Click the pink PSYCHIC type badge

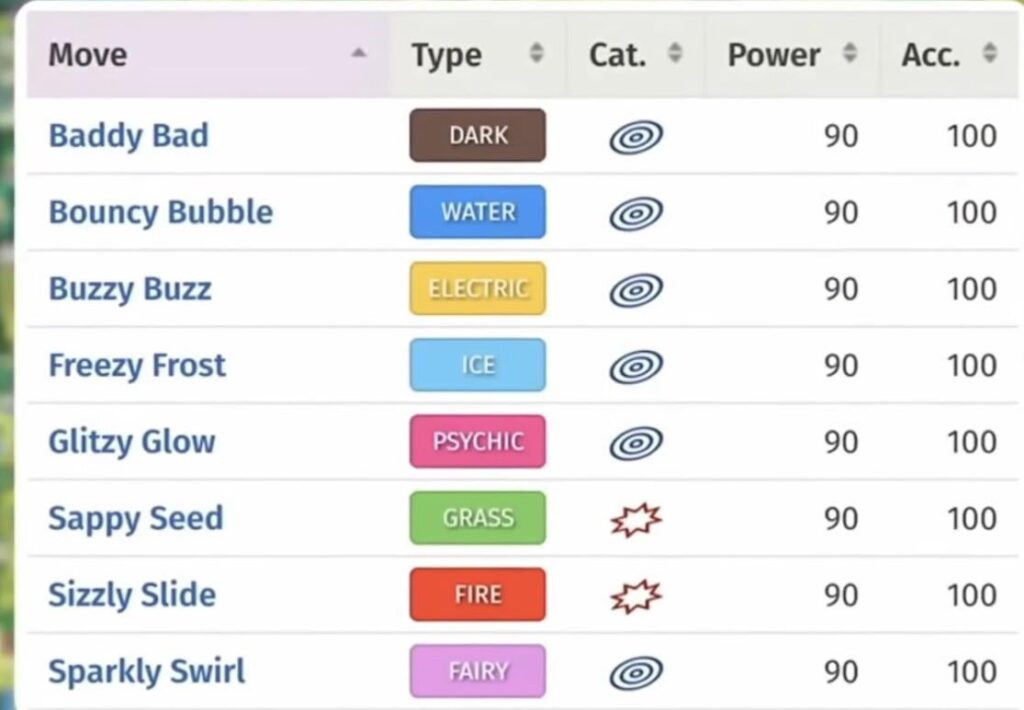tap(477, 442)
